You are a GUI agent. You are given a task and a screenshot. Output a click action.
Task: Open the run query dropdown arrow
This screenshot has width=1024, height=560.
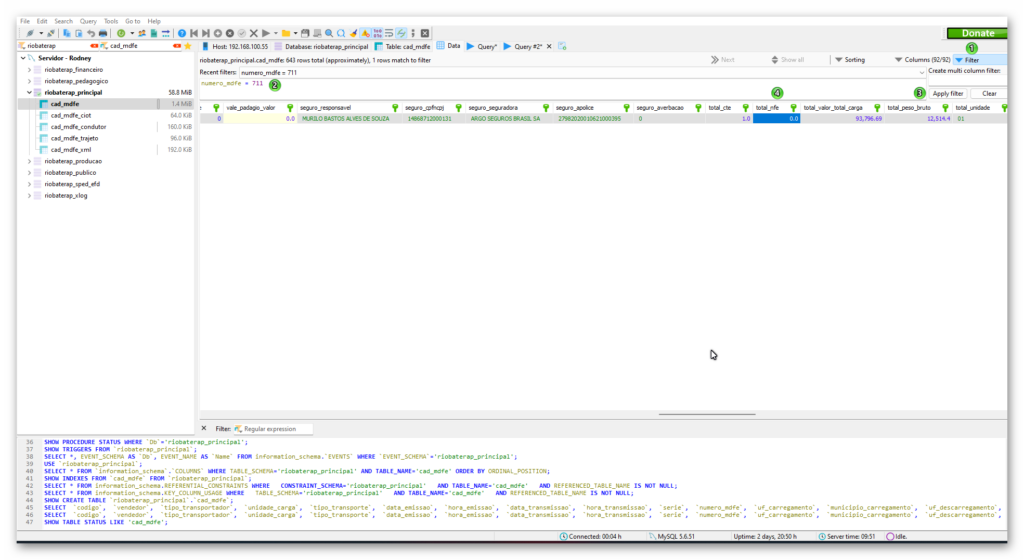coord(276,33)
